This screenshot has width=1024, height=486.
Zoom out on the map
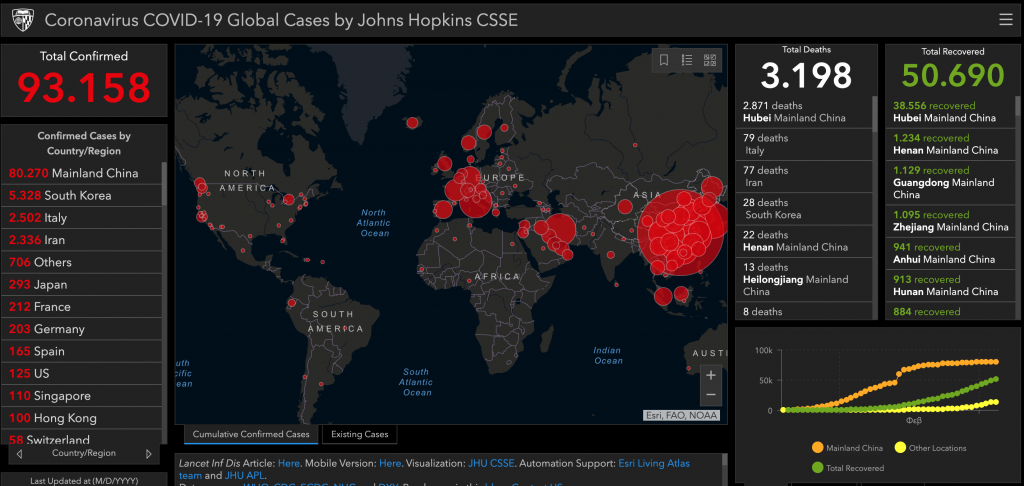(710, 395)
